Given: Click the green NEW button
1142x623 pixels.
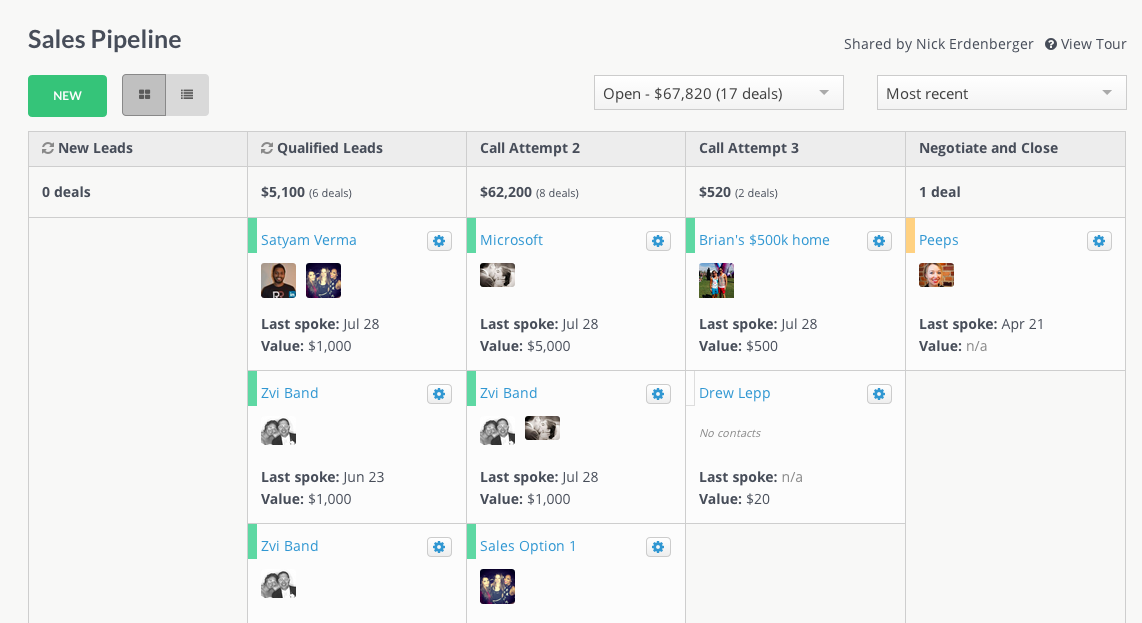Looking at the screenshot, I should [x=67, y=96].
